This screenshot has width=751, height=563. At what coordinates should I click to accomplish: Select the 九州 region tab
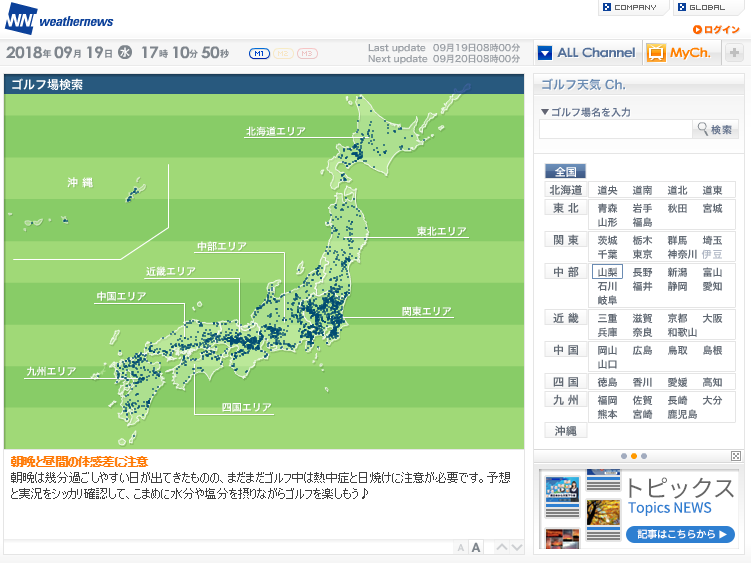point(566,400)
